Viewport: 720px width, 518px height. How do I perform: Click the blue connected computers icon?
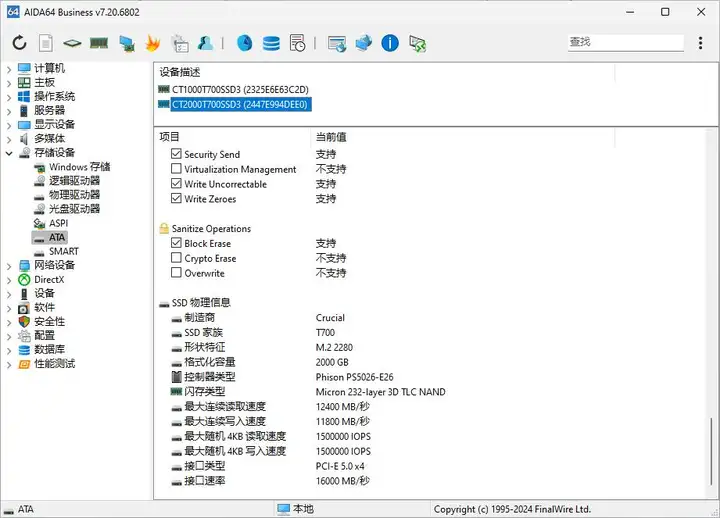coord(364,43)
